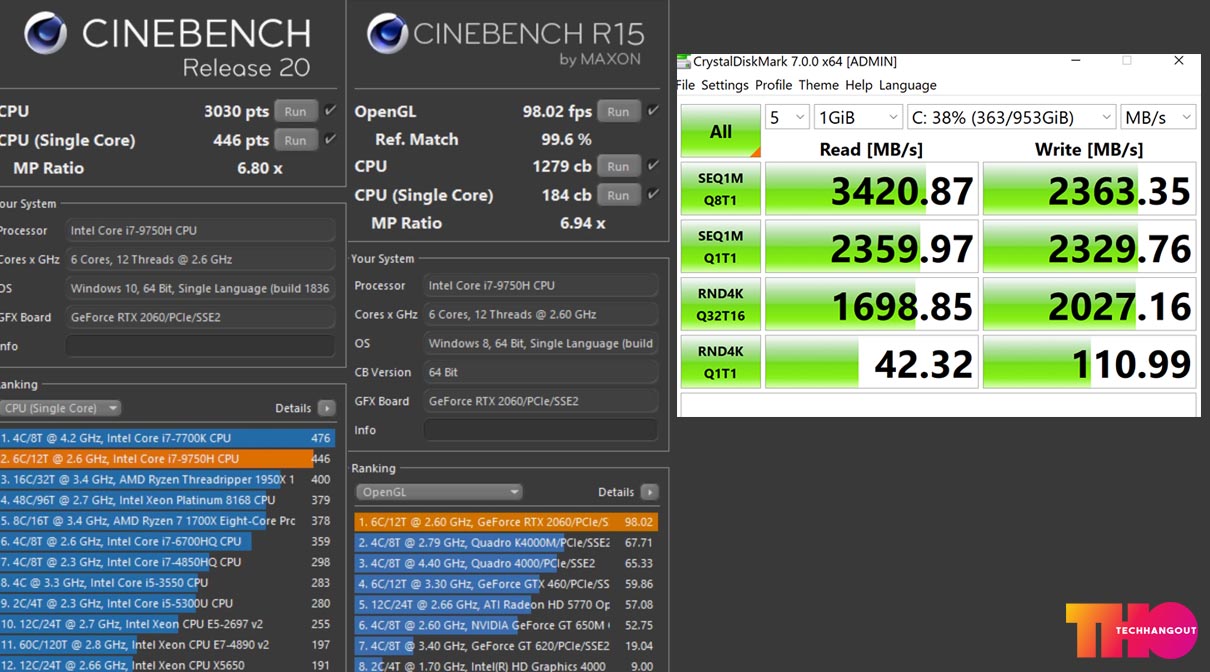Toggle the CPU test checkbox in Cinebench R20
The width and height of the screenshot is (1210, 672).
330,110
